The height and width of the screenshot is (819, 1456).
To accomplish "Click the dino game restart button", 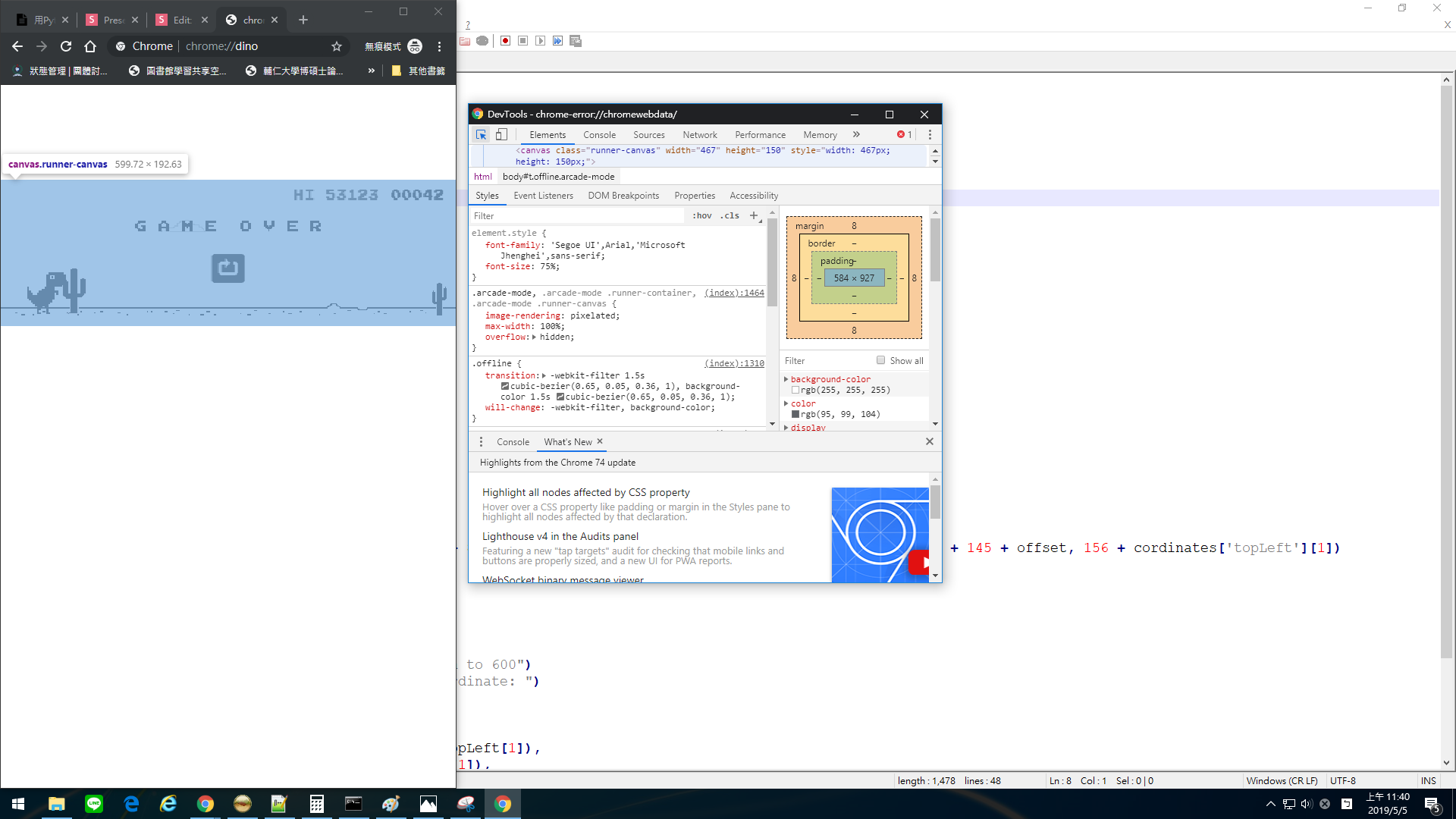I will pos(227,268).
